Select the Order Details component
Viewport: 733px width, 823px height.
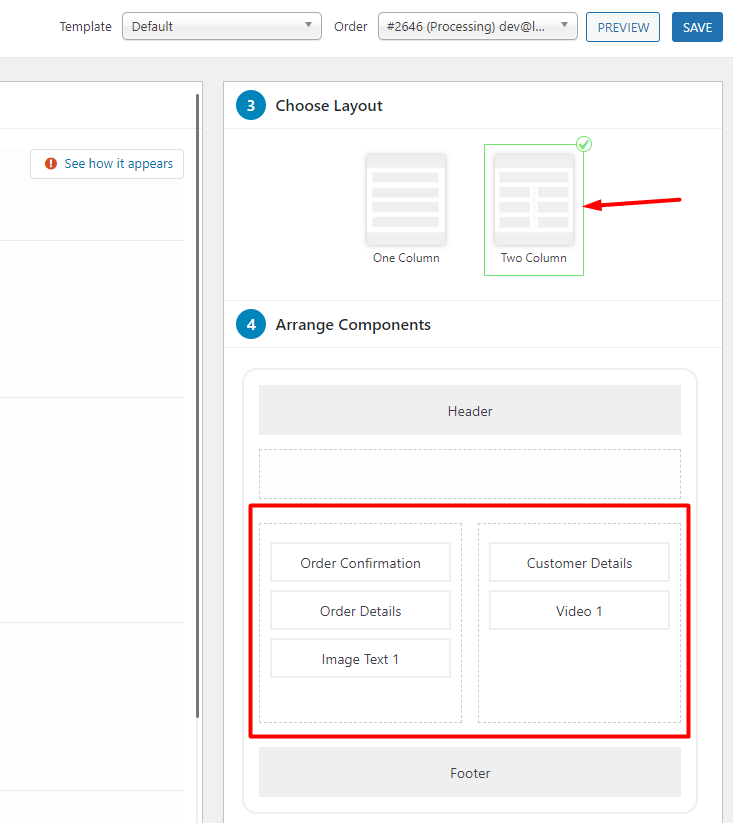[360, 610]
